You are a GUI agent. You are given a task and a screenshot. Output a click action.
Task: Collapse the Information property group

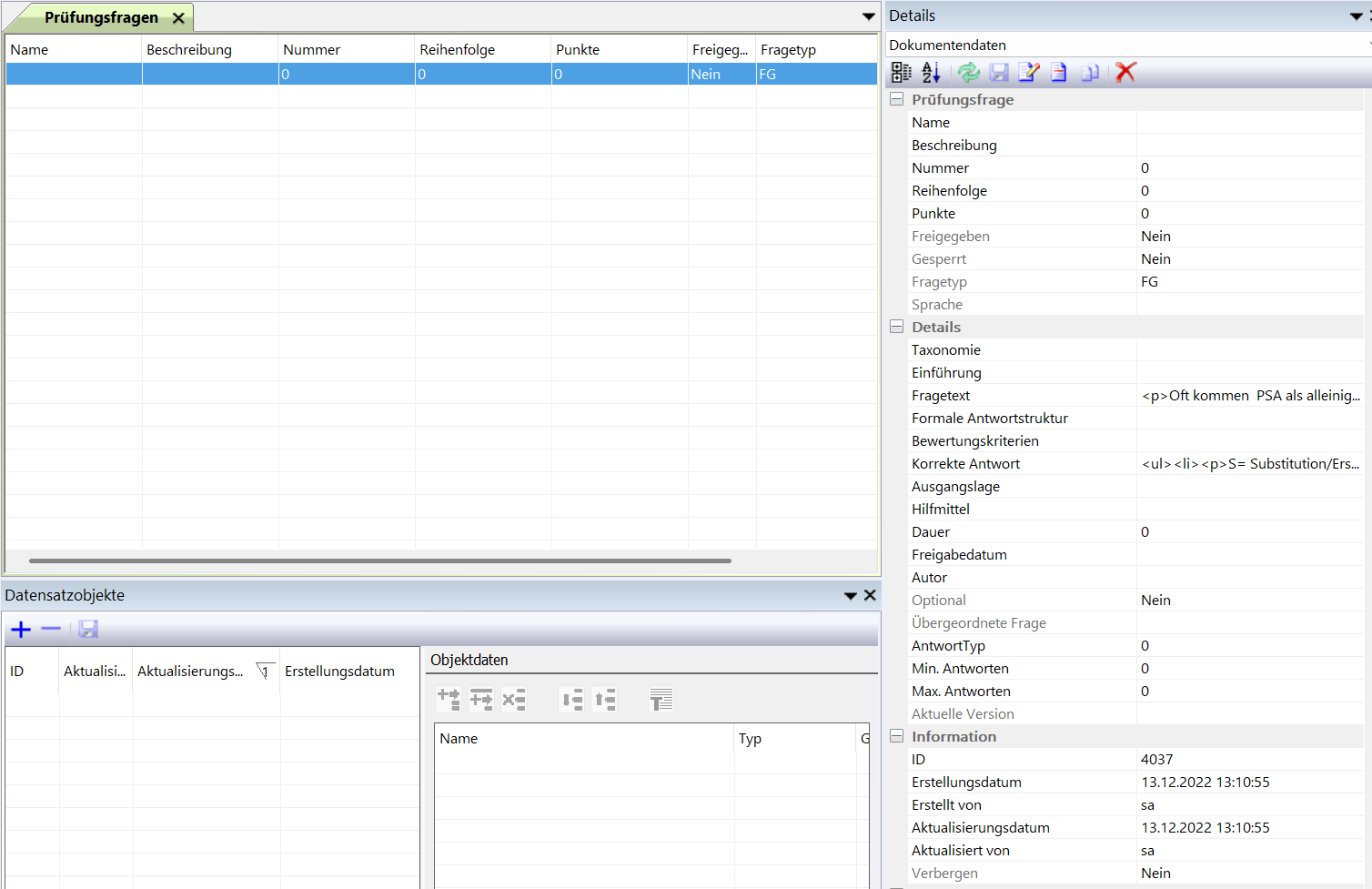(896, 736)
